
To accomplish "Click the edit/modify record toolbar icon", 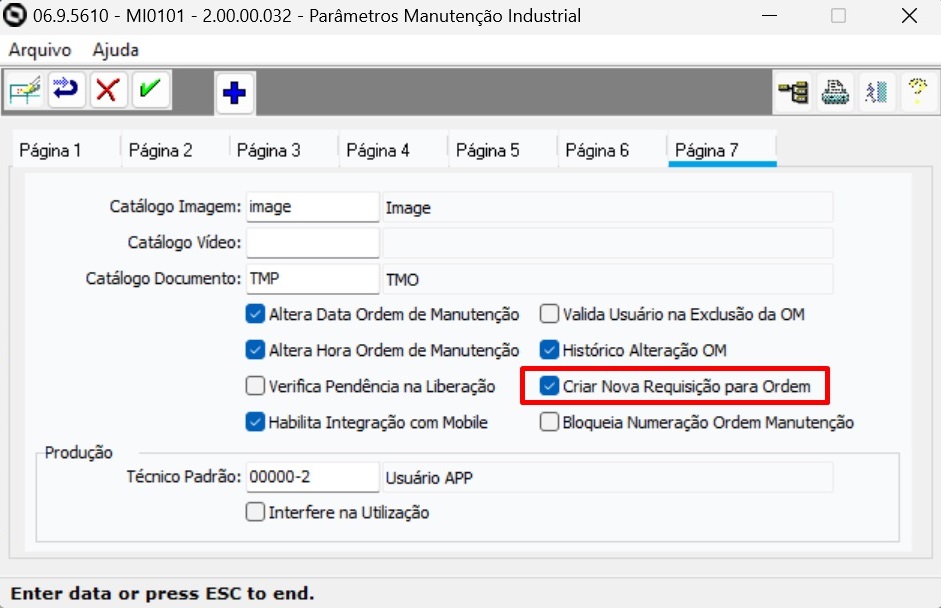I will coord(25,91).
